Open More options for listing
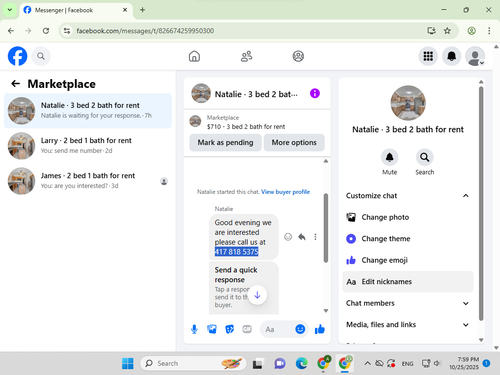The width and height of the screenshot is (500, 375). click(x=294, y=143)
